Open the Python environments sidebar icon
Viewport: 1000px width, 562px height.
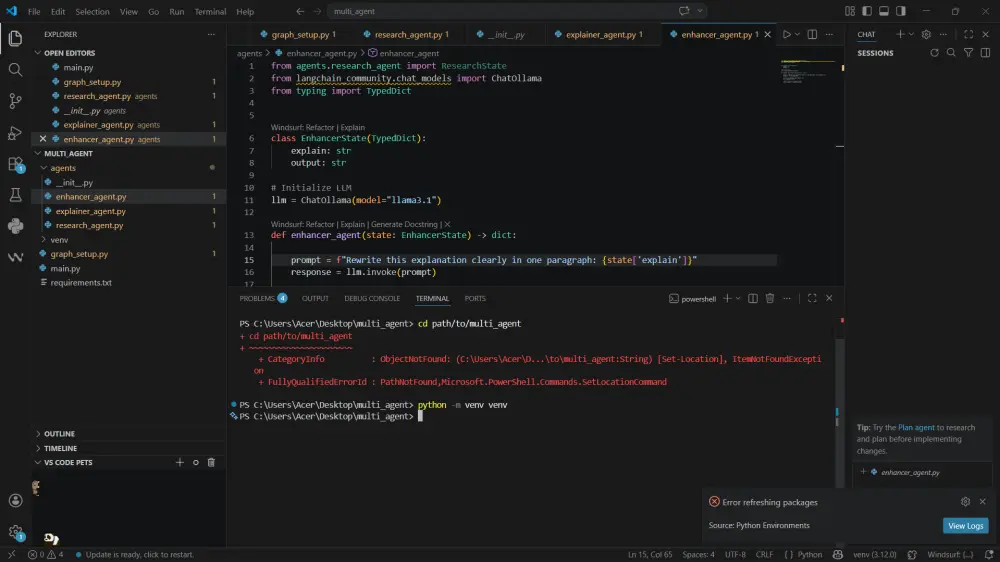coord(15,226)
